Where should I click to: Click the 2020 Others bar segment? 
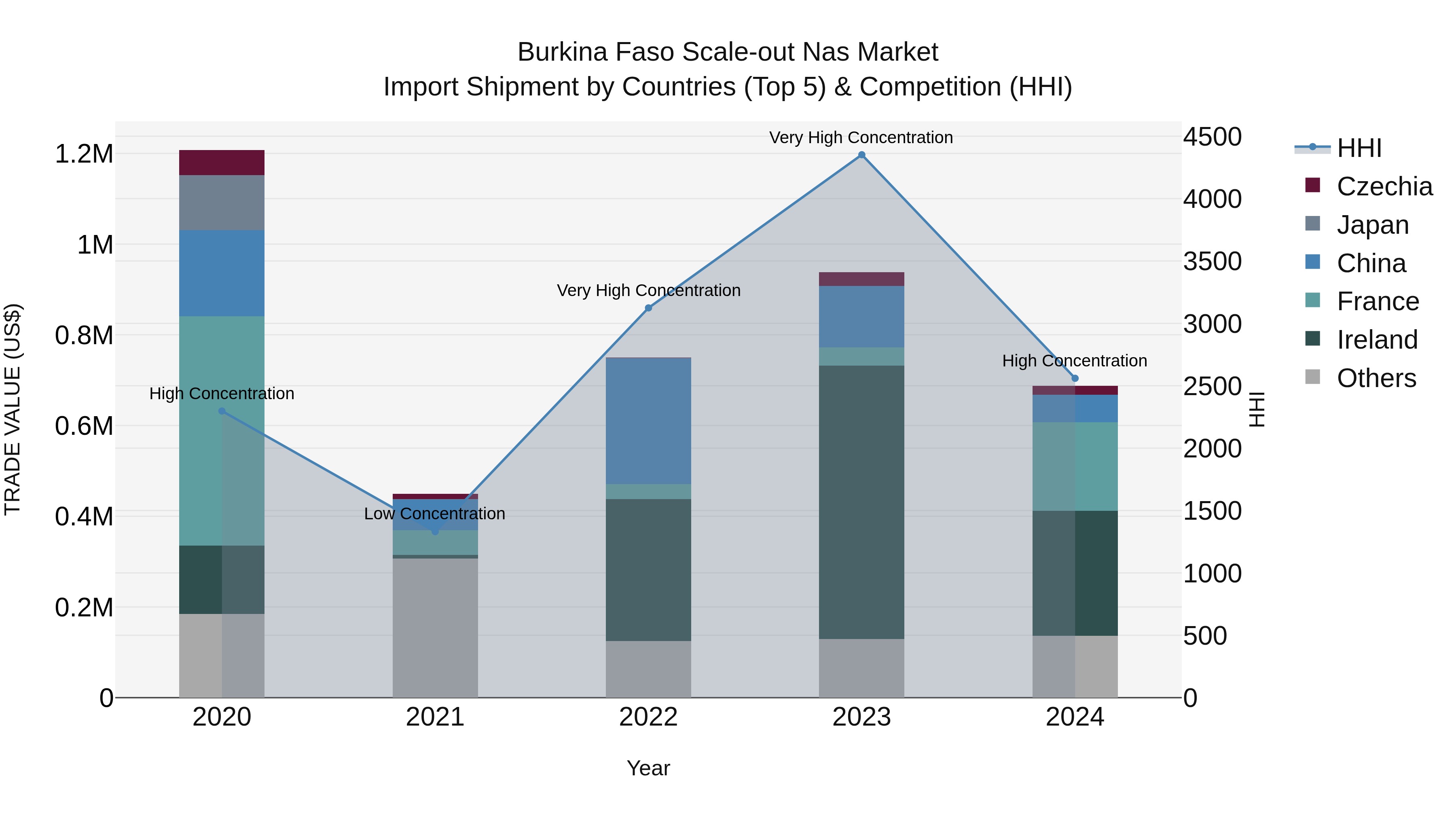222,656
